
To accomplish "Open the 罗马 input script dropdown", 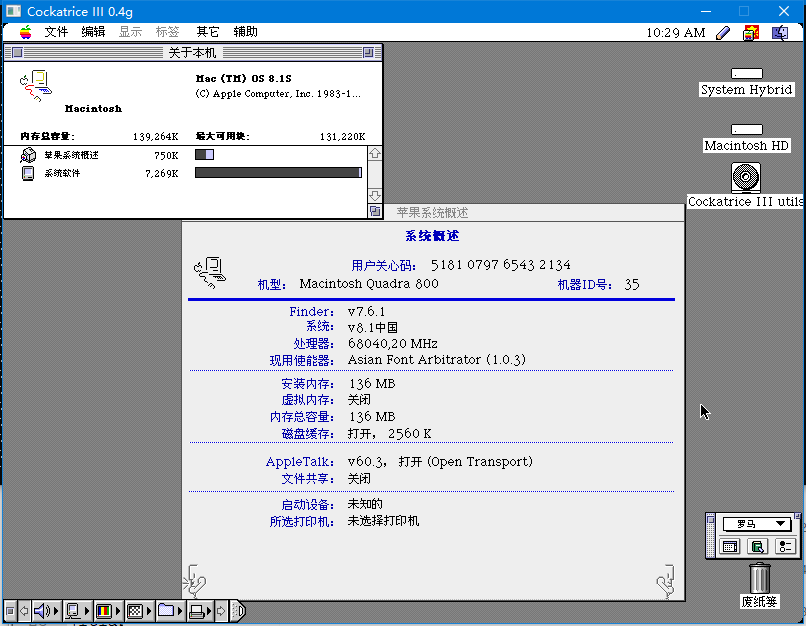I will pos(756,524).
